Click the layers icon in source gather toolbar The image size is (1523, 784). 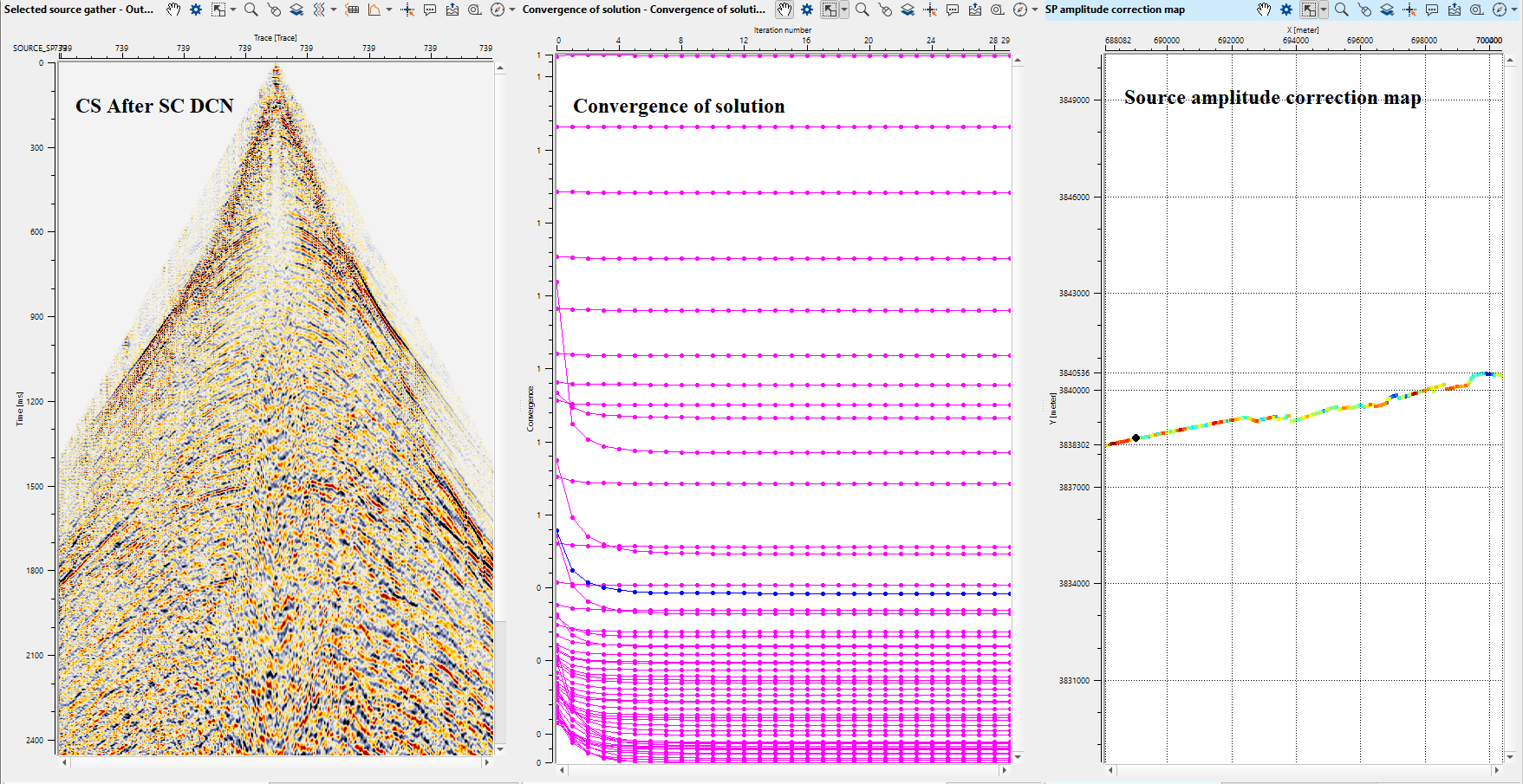(296, 10)
